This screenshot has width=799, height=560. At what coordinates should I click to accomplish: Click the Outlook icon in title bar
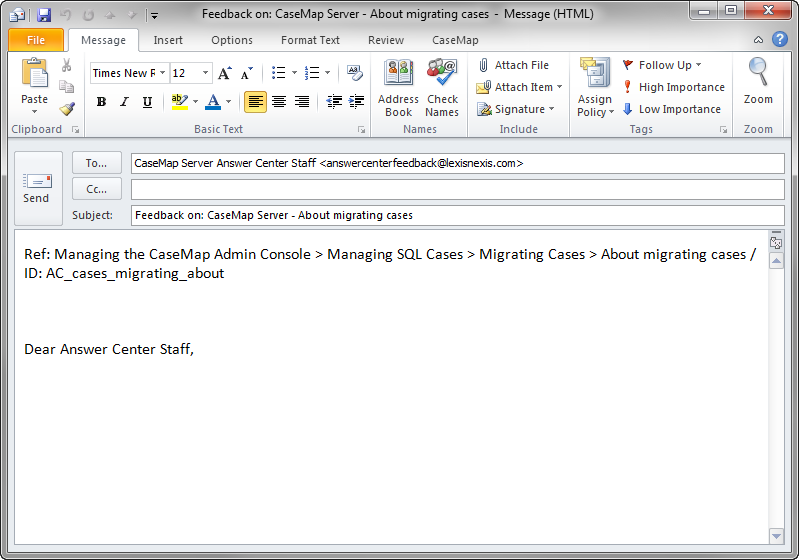click(17, 15)
